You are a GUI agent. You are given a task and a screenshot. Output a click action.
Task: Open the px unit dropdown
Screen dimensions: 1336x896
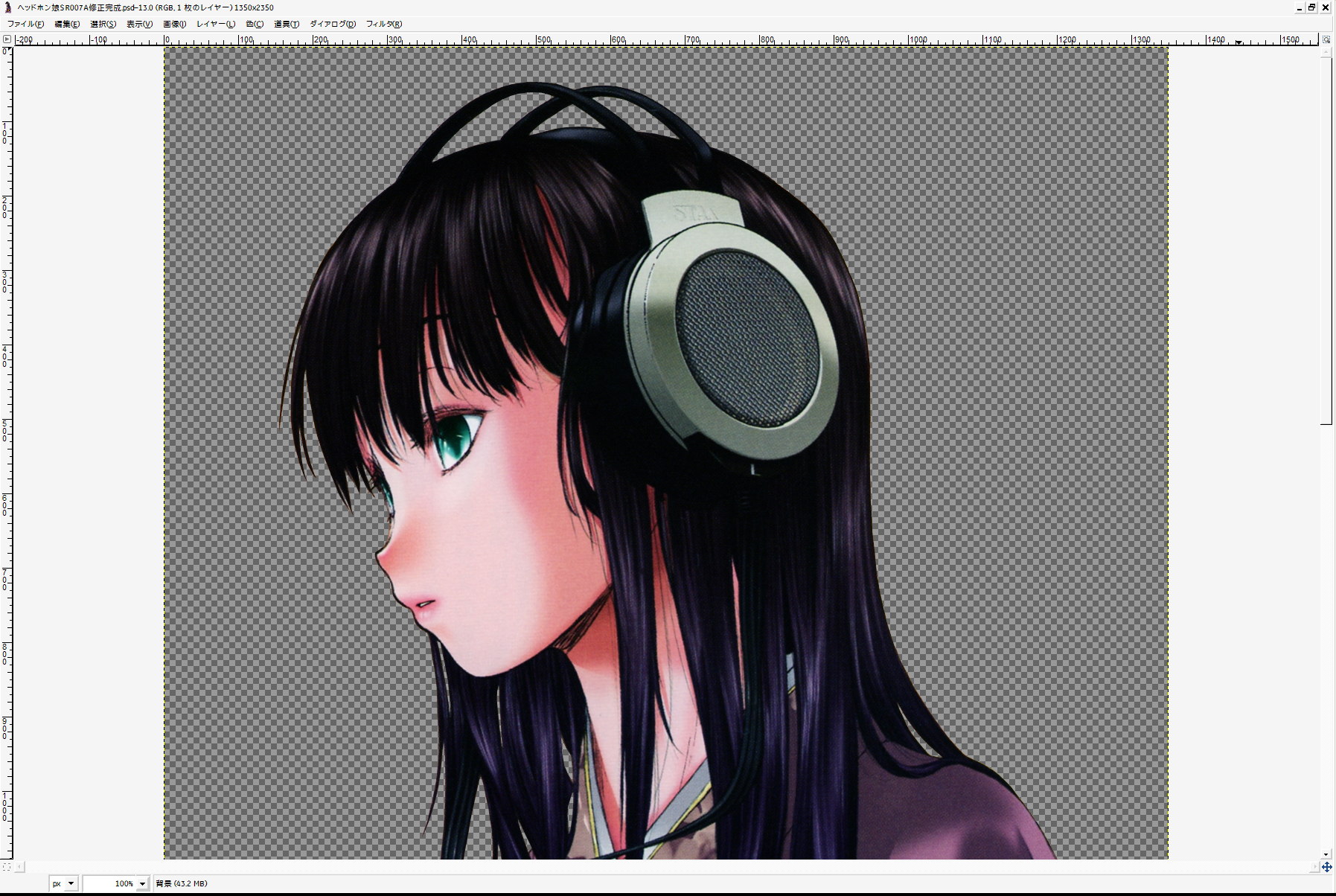coord(63,883)
